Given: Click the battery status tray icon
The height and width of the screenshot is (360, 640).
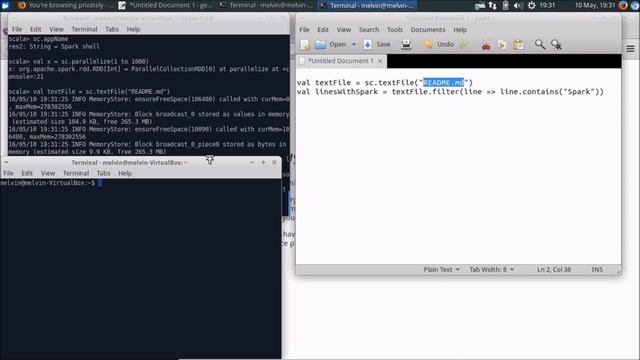Looking at the screenshot, I should [x=505, y=5].
